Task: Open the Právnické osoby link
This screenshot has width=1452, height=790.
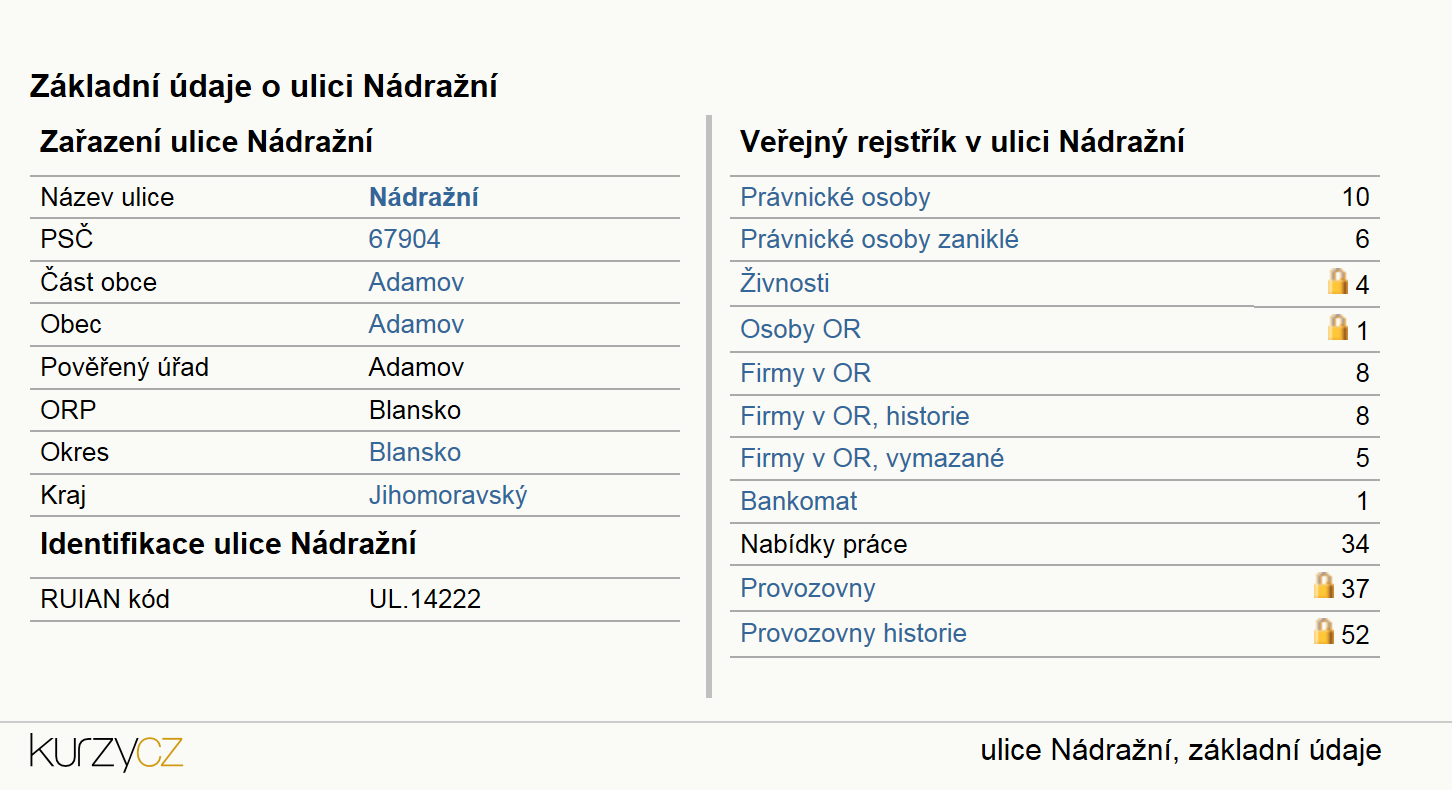Action: 835,197
